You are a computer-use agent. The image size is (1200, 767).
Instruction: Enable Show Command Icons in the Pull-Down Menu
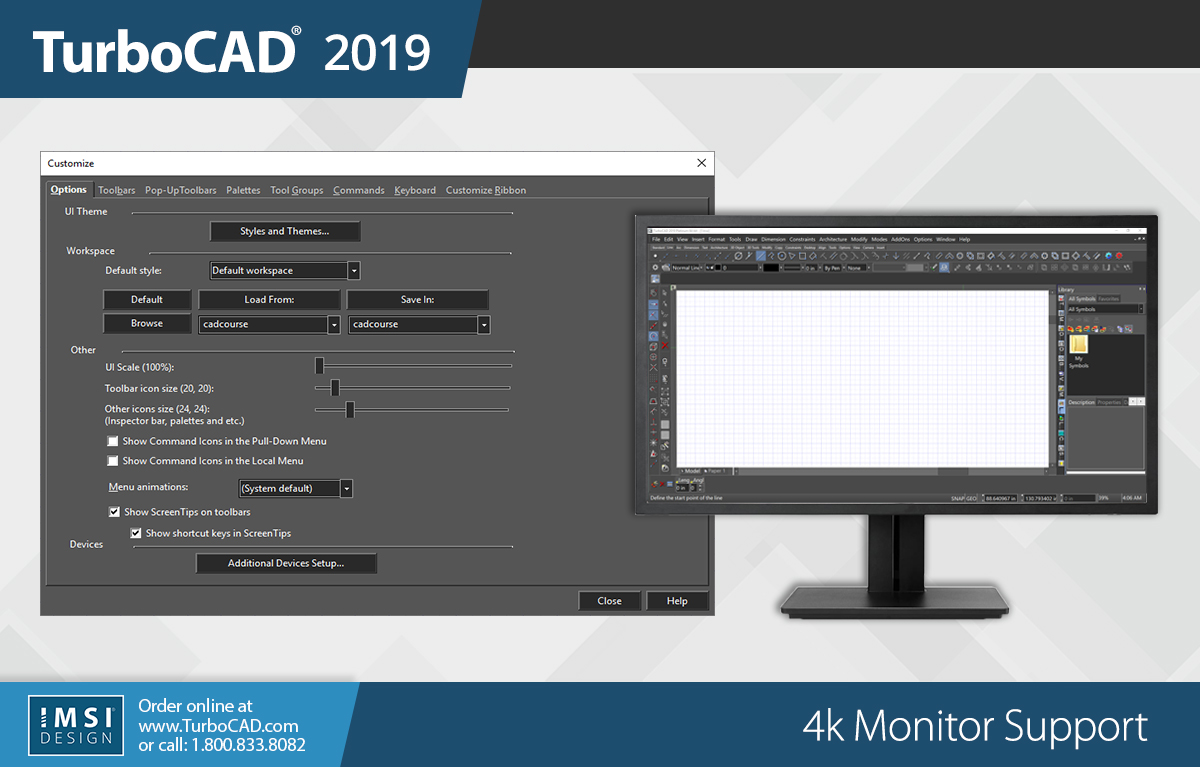click(x=113, y=441)
